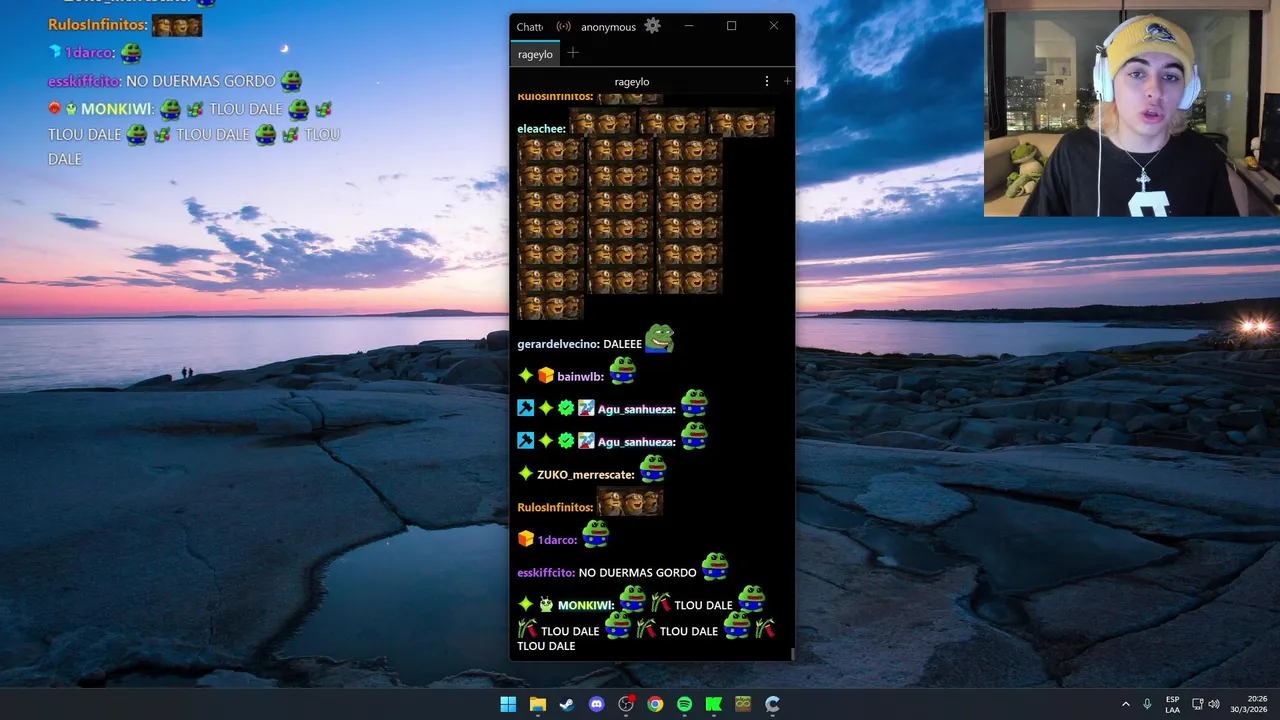
Task: Toggle streamer mode broadcast icon
Action: tap(564, 27)
